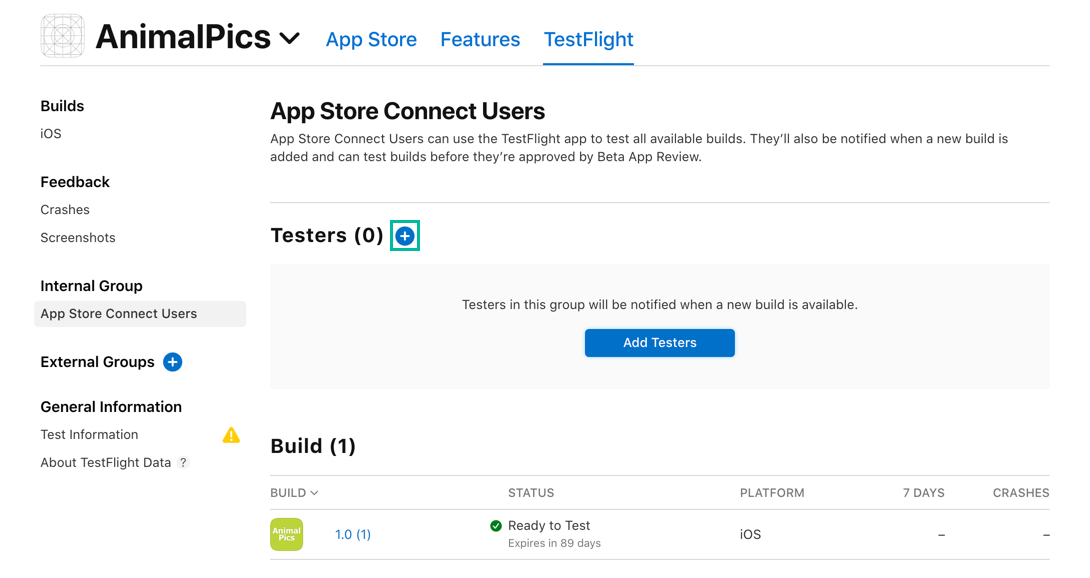Open build 1.0 (1)
The height and width of the screenshot is (578, 1090).
353,534
